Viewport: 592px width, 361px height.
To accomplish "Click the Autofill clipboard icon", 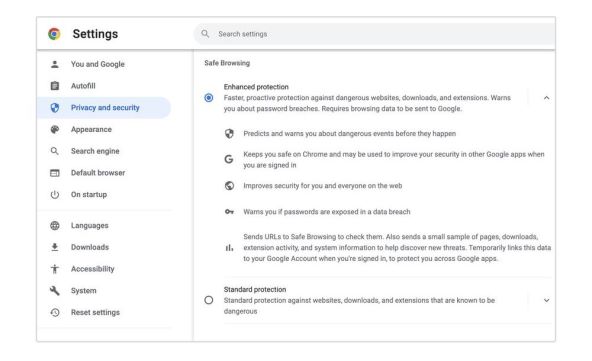I will pyautogui.click(x=55, y=86).
